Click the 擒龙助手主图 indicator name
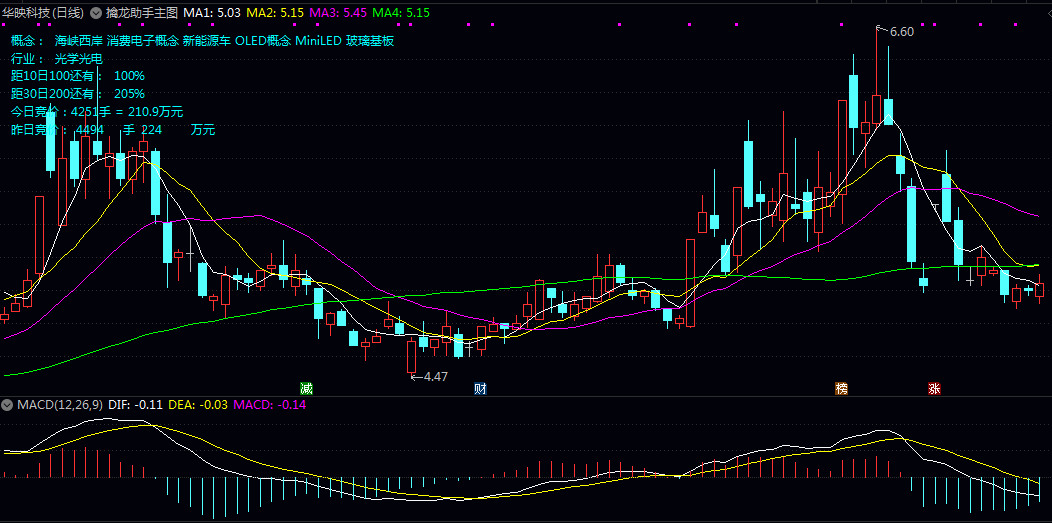 point(140,13)
